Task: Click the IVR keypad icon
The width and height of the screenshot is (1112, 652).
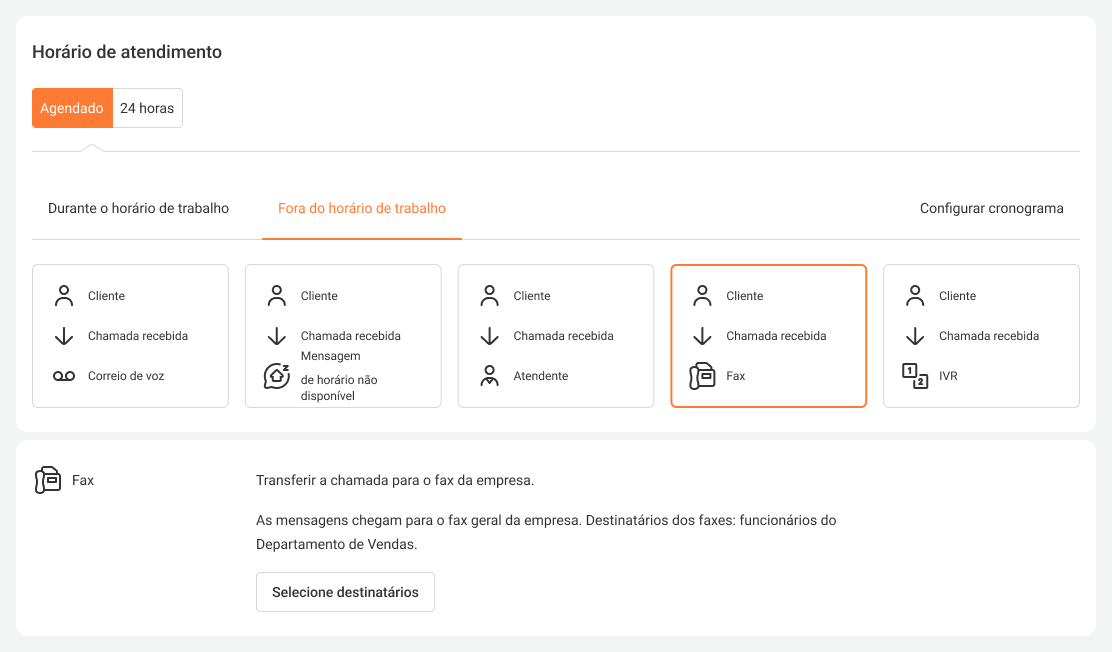Action: point(915,376)
